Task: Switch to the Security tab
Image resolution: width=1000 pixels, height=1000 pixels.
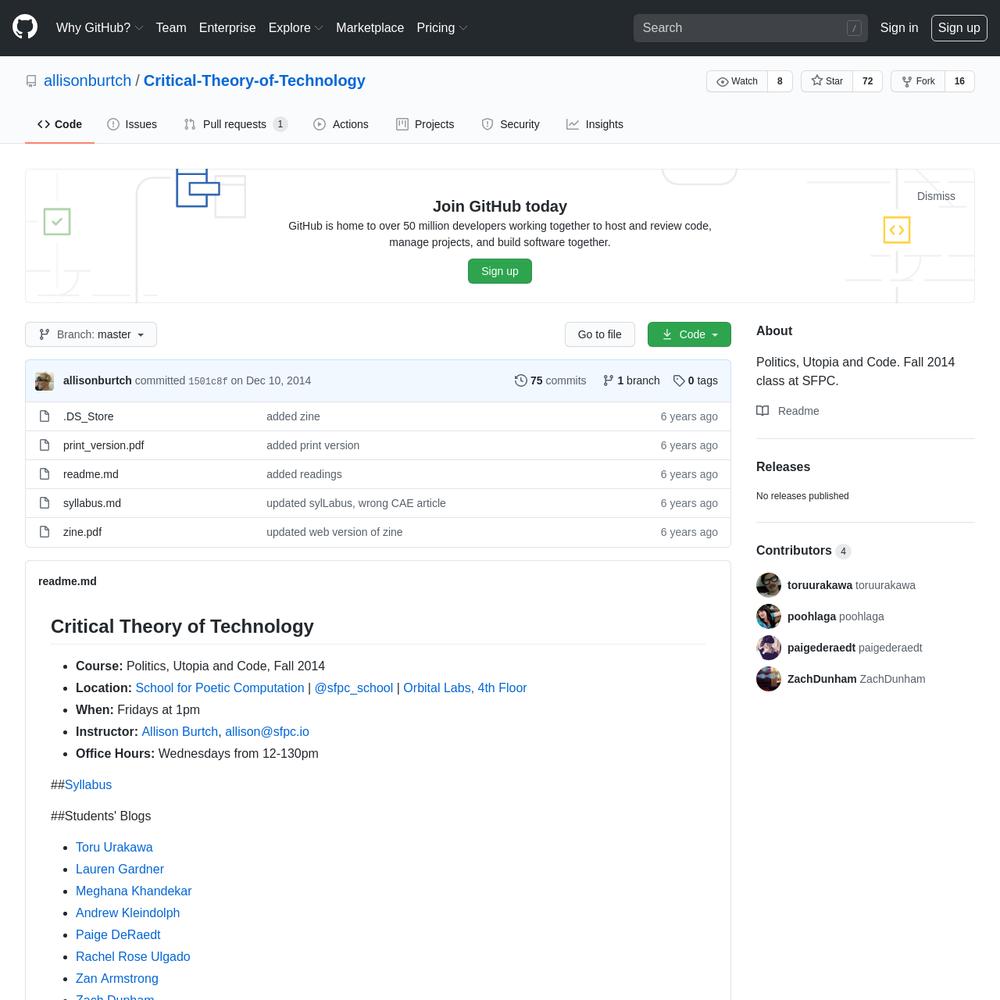Action: [x=510, y=124]
